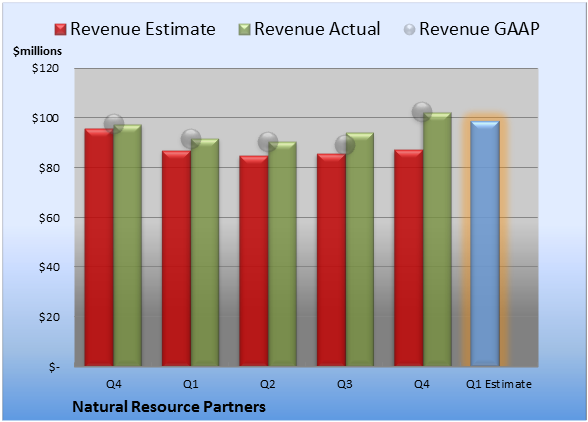This screenshot has width=588, height=422.
Task: Click the GAAP sphere marker above first Q4
Action: [x=114, y=124]
